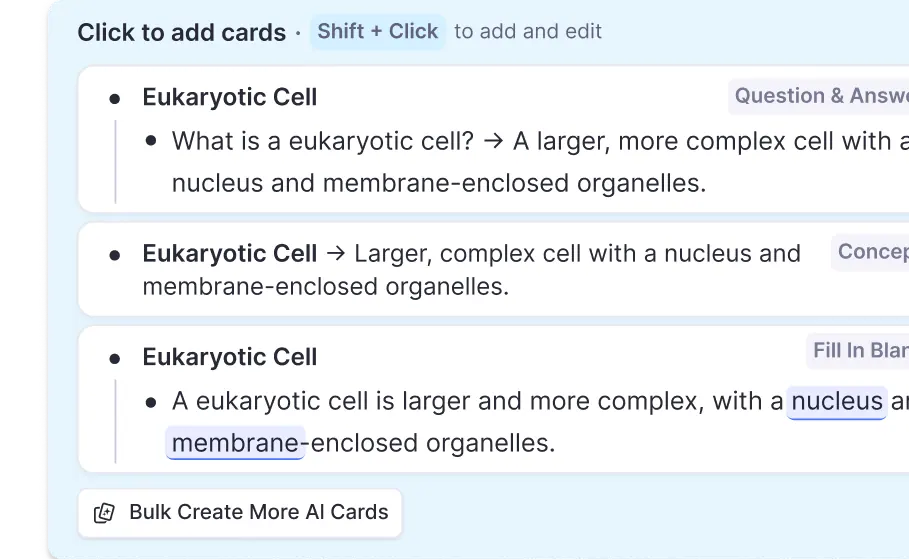
Task: Click the Bulk Create More AI Cards icon
Action: click(104, 513)
